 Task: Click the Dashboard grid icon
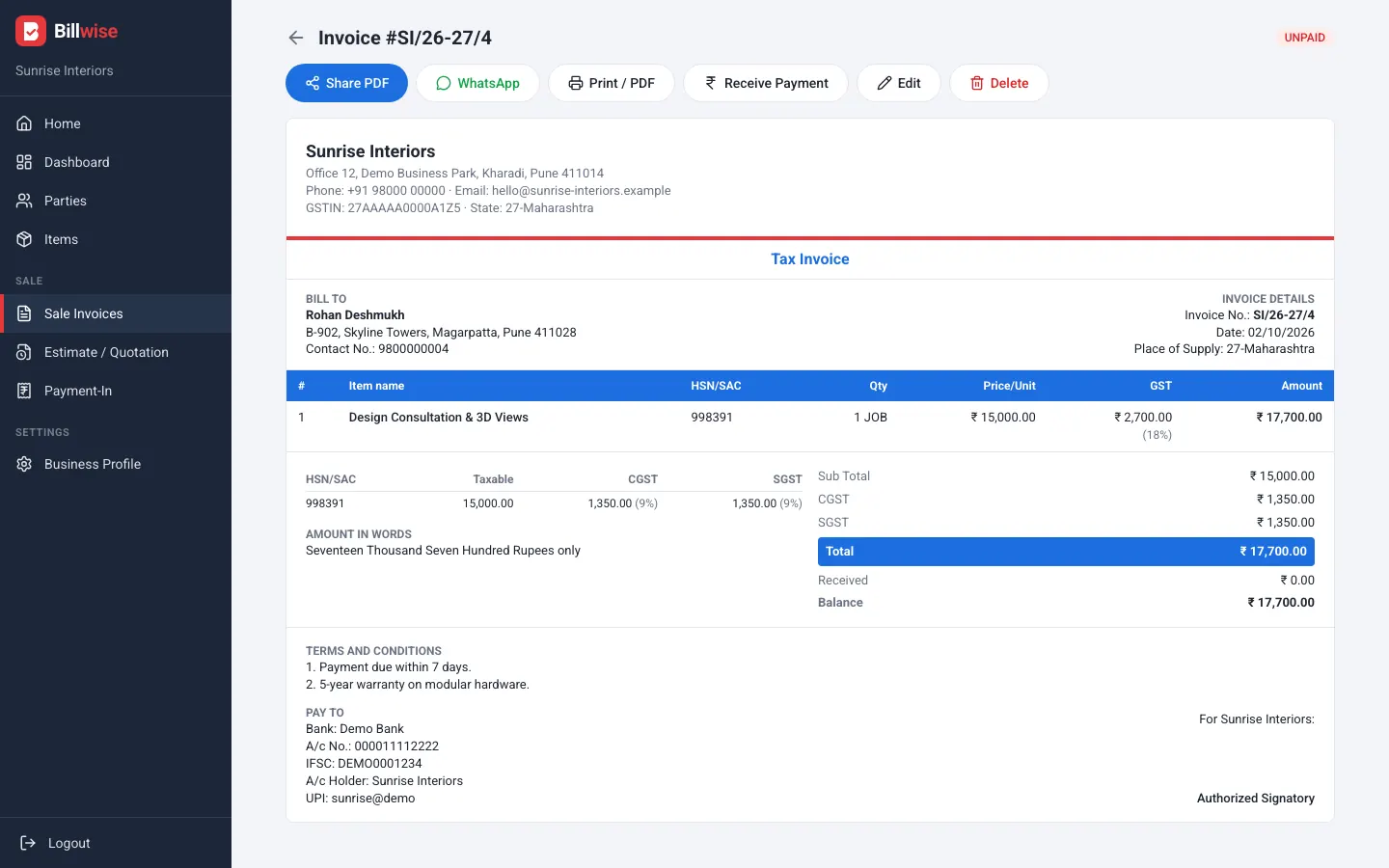click(25, 162)
